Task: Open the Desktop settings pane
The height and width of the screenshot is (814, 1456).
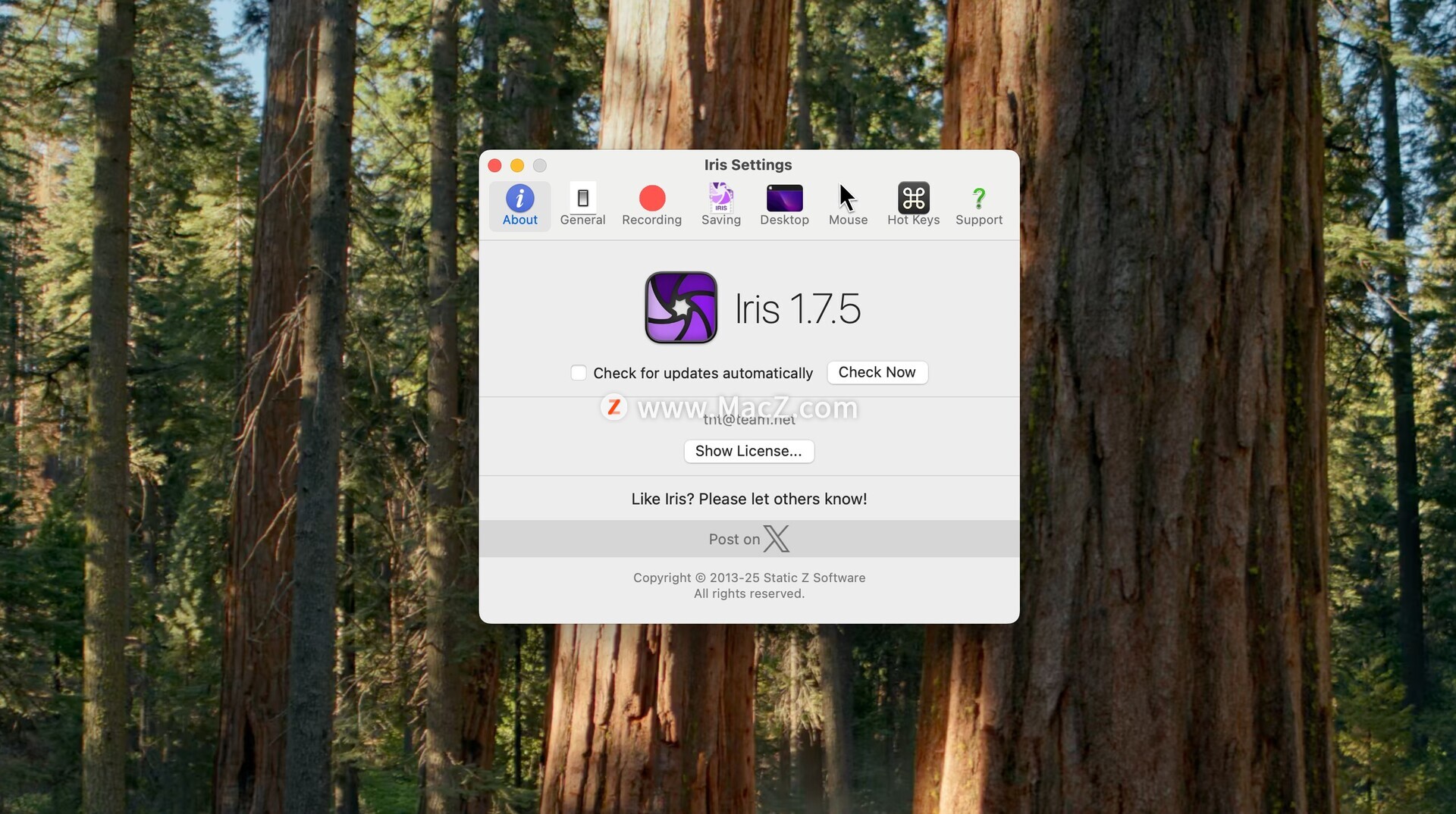Action: (x=784, y=205)
